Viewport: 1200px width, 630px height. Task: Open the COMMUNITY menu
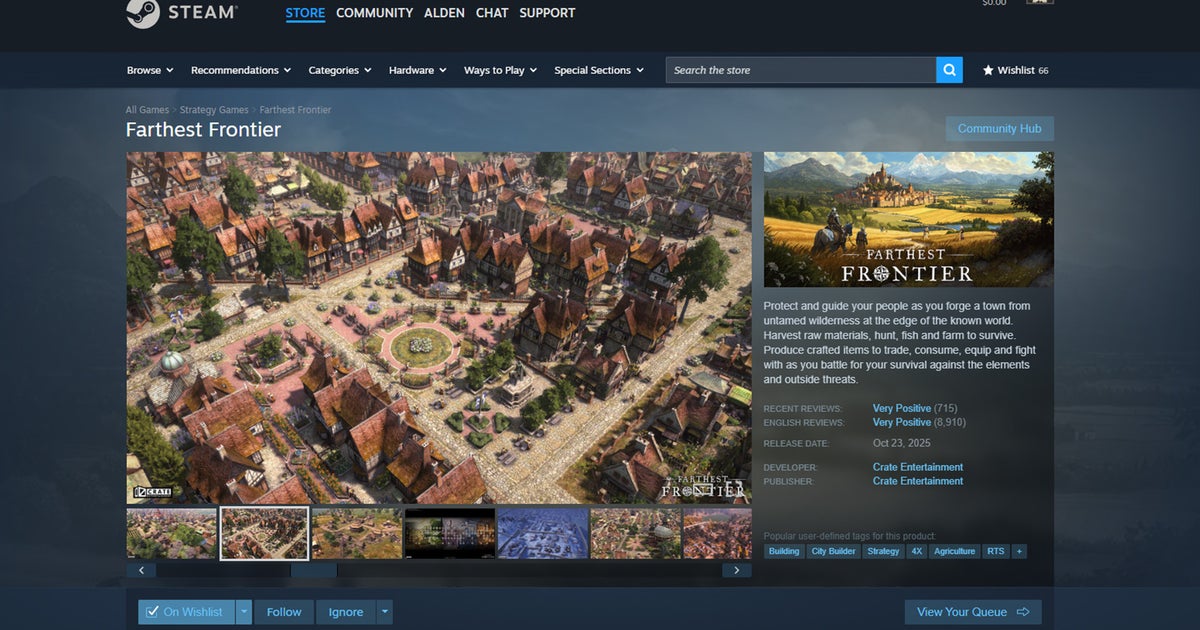[x=374, y=12]
